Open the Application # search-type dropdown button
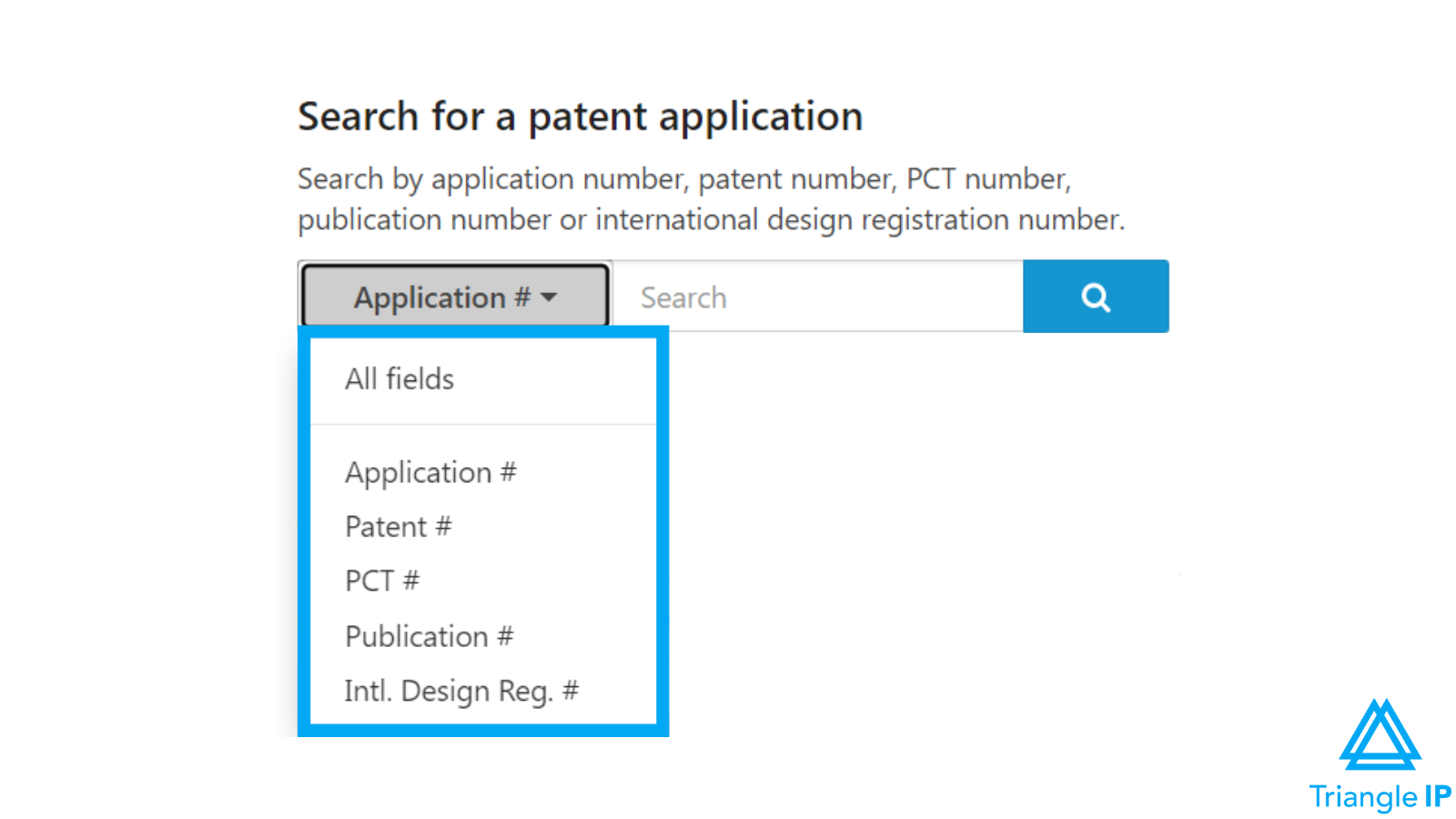The width and height of the screenshot is (1456, 819). click(454, 297)
